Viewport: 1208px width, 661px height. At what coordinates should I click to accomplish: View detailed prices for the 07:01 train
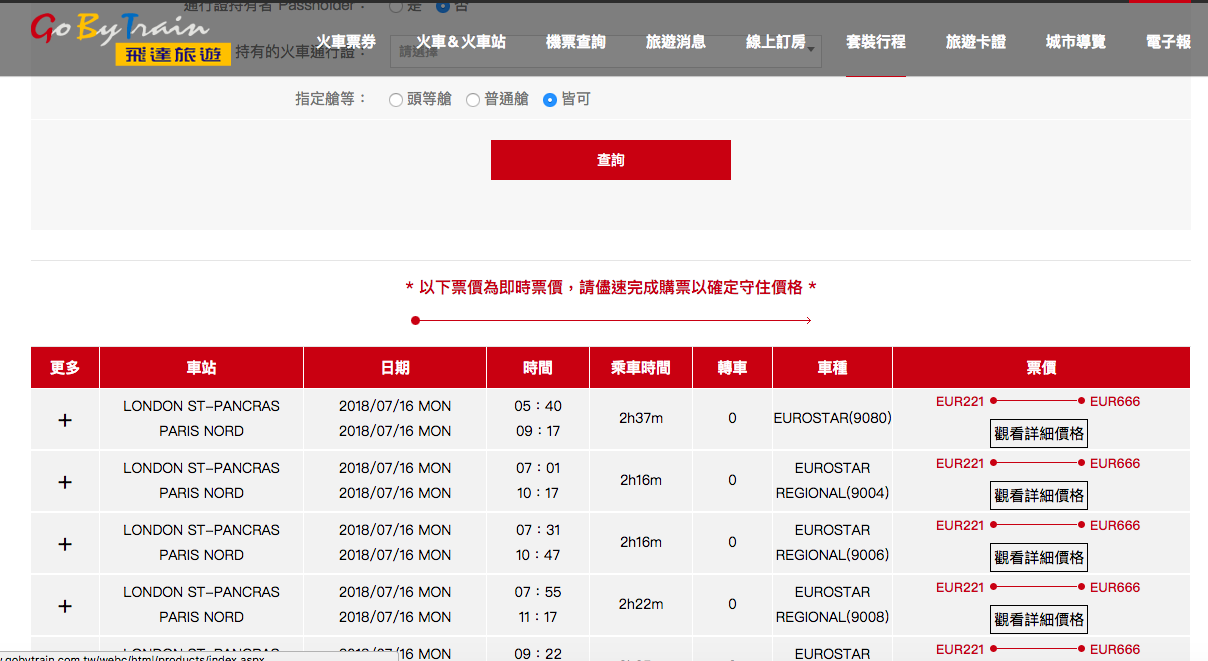[x=1039, y=496]
